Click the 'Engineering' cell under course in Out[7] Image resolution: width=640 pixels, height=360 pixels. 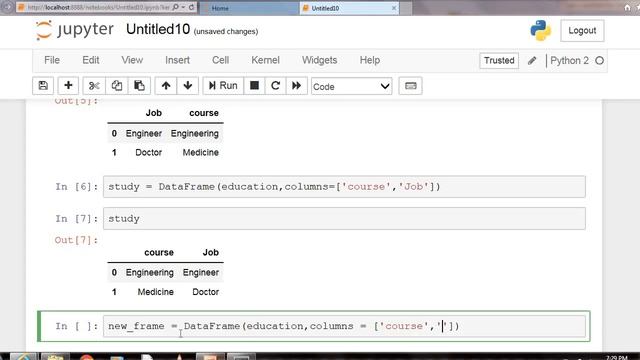[149, 273]
